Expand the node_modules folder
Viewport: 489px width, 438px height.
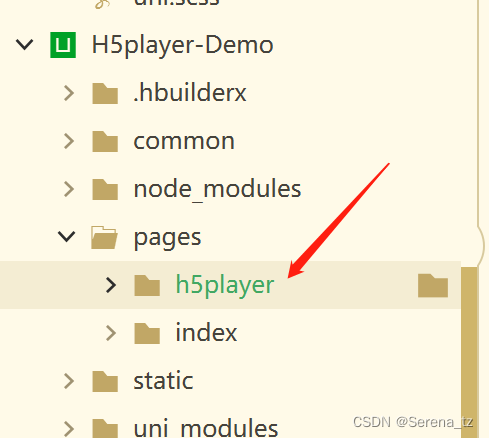point(69,189)
